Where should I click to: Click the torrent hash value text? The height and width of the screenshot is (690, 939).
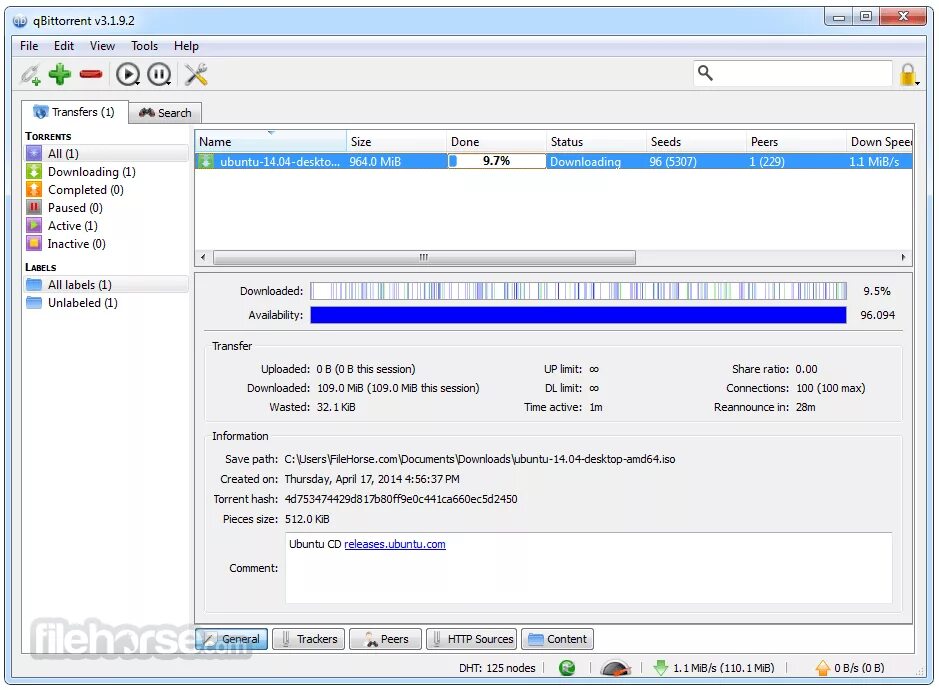(401, 499)
